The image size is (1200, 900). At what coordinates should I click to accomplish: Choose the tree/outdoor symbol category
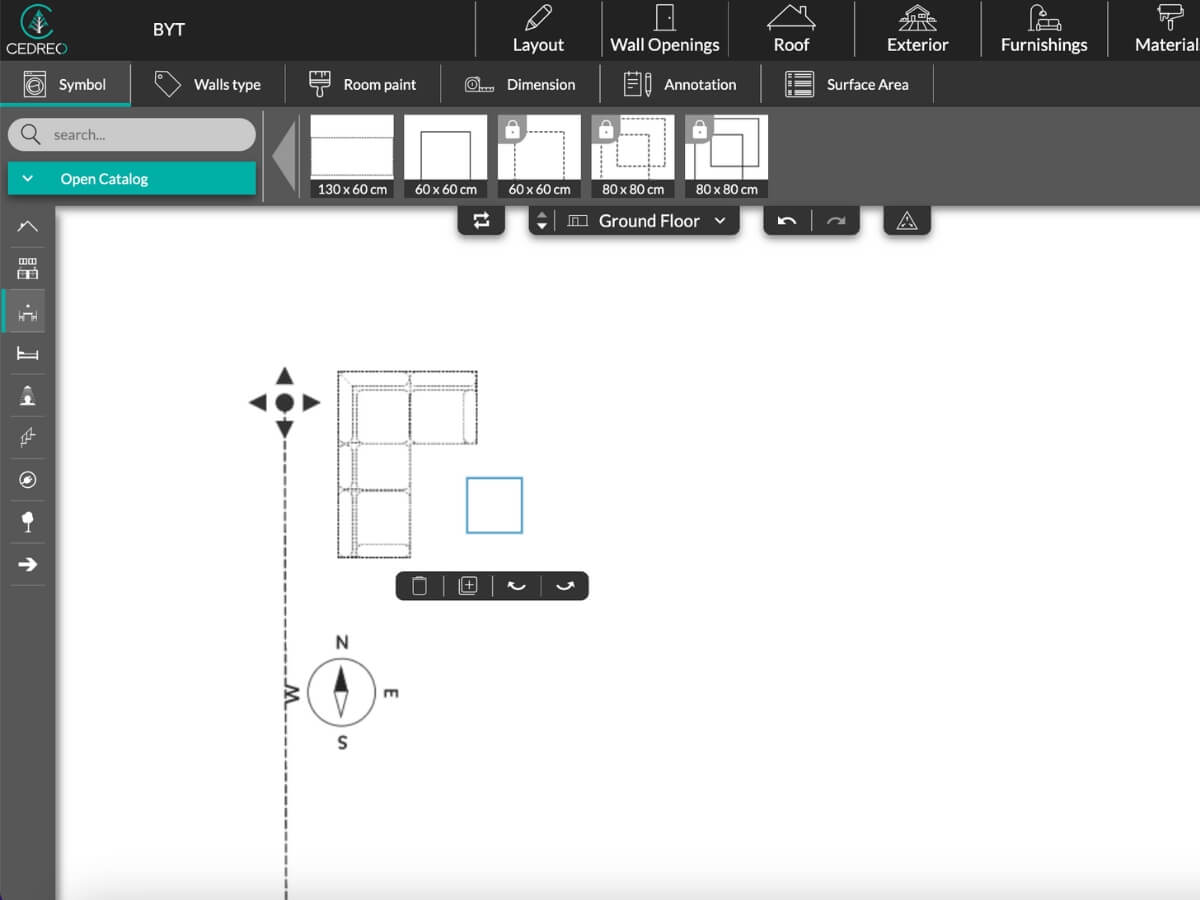[x=28, y=521]
